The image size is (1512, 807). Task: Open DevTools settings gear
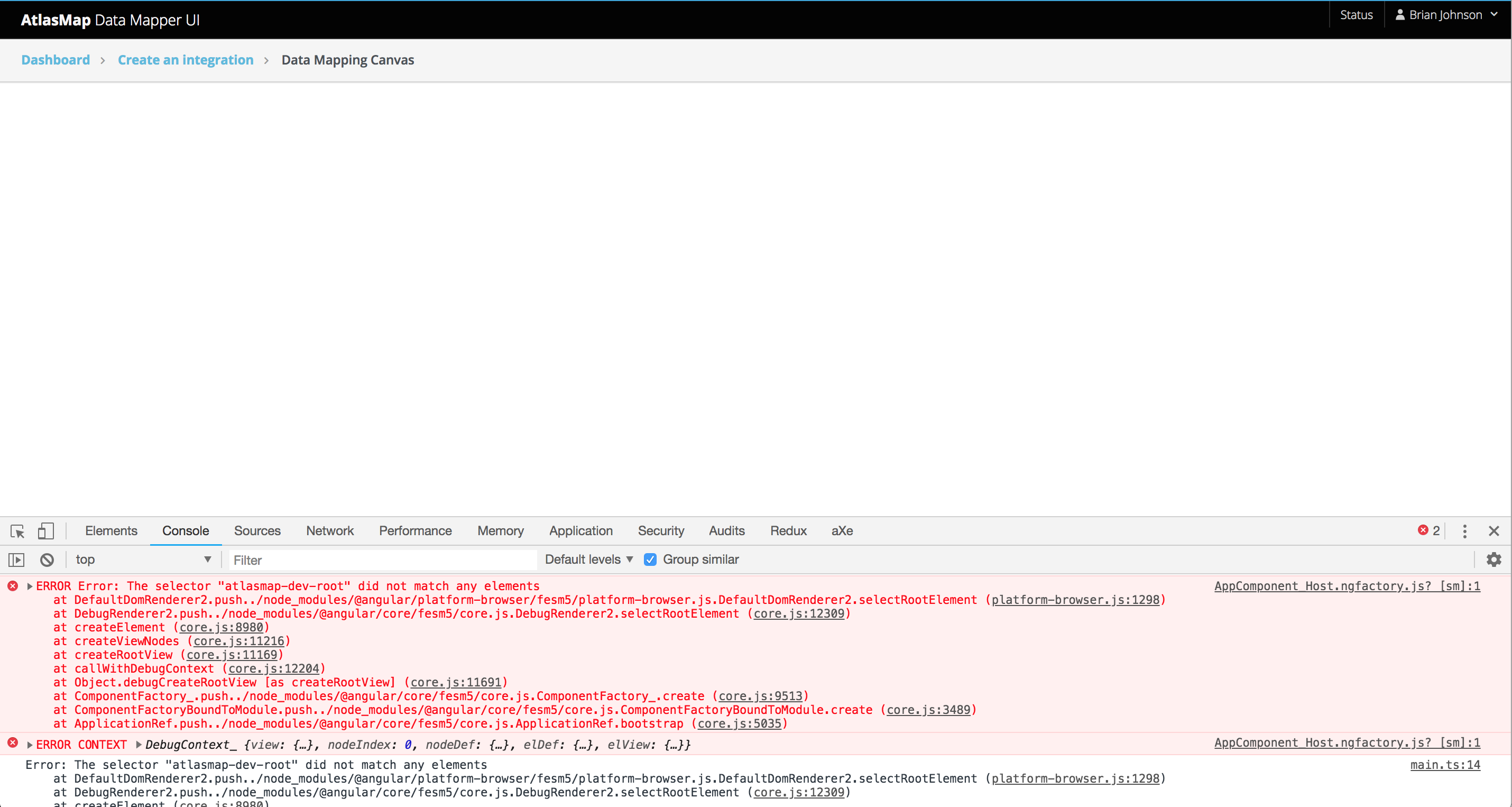(1493, 560)
